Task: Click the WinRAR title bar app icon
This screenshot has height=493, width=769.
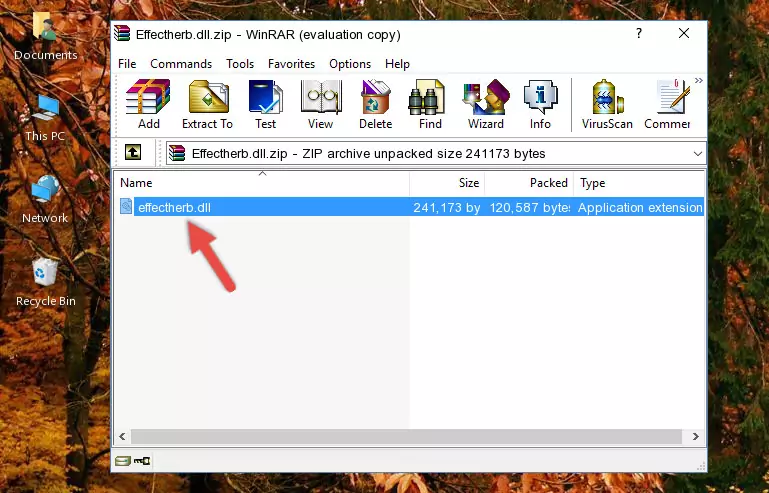Action: [122, 34]
